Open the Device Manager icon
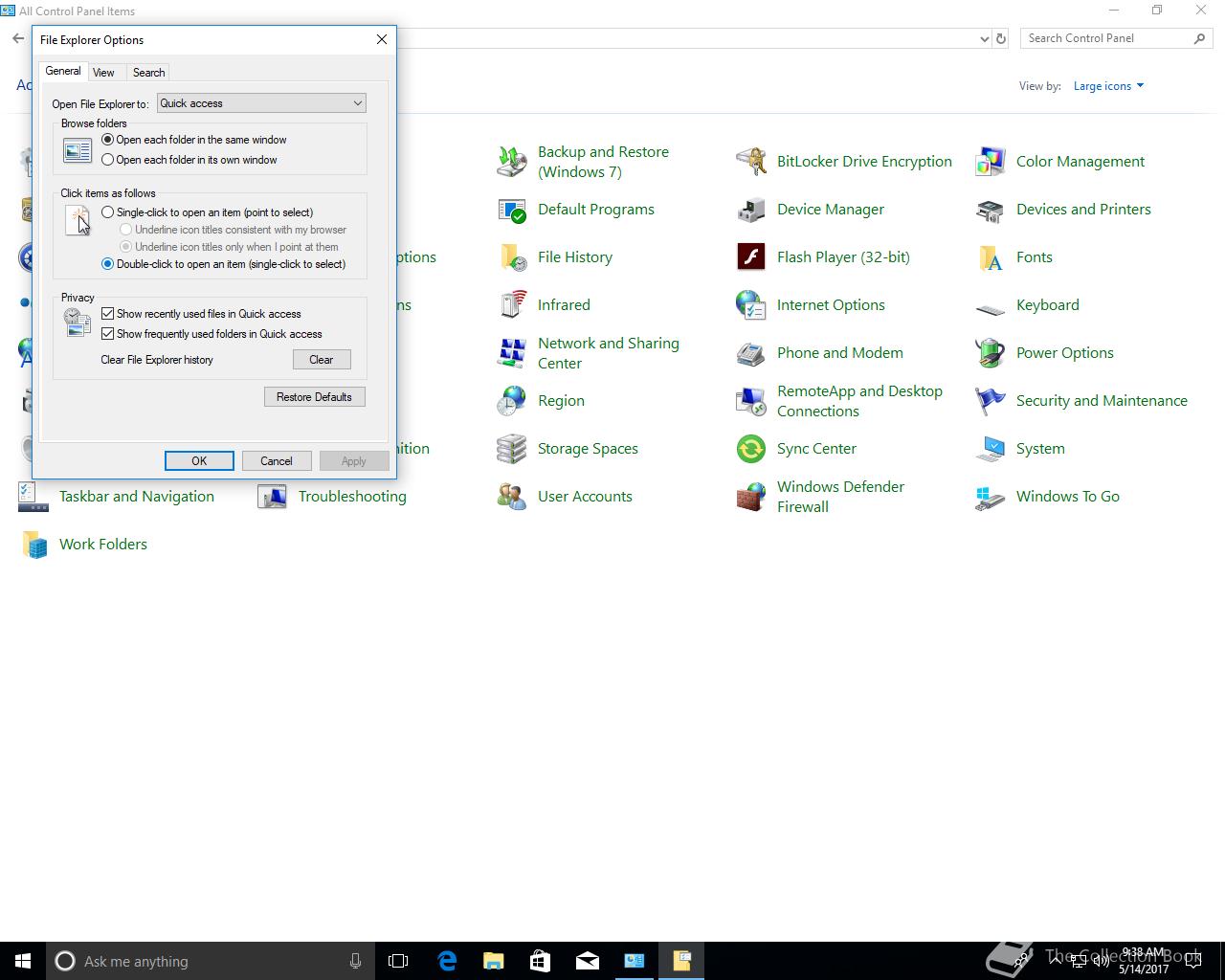The width and height of the screenshot is (1225, 980). [x=751, y=210]
